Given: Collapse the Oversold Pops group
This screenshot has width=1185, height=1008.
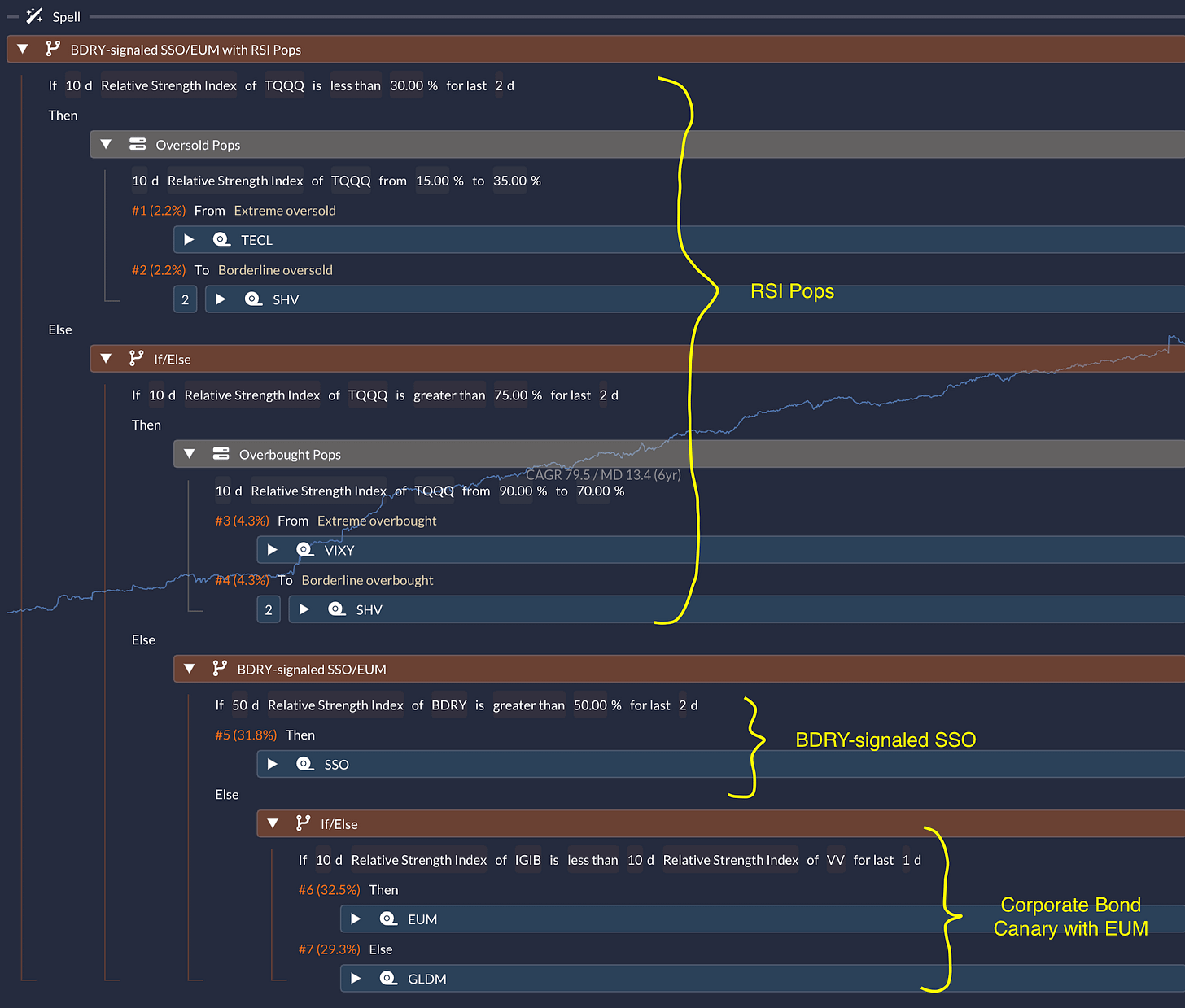Looking at the screenshot, I should point(106,144).
